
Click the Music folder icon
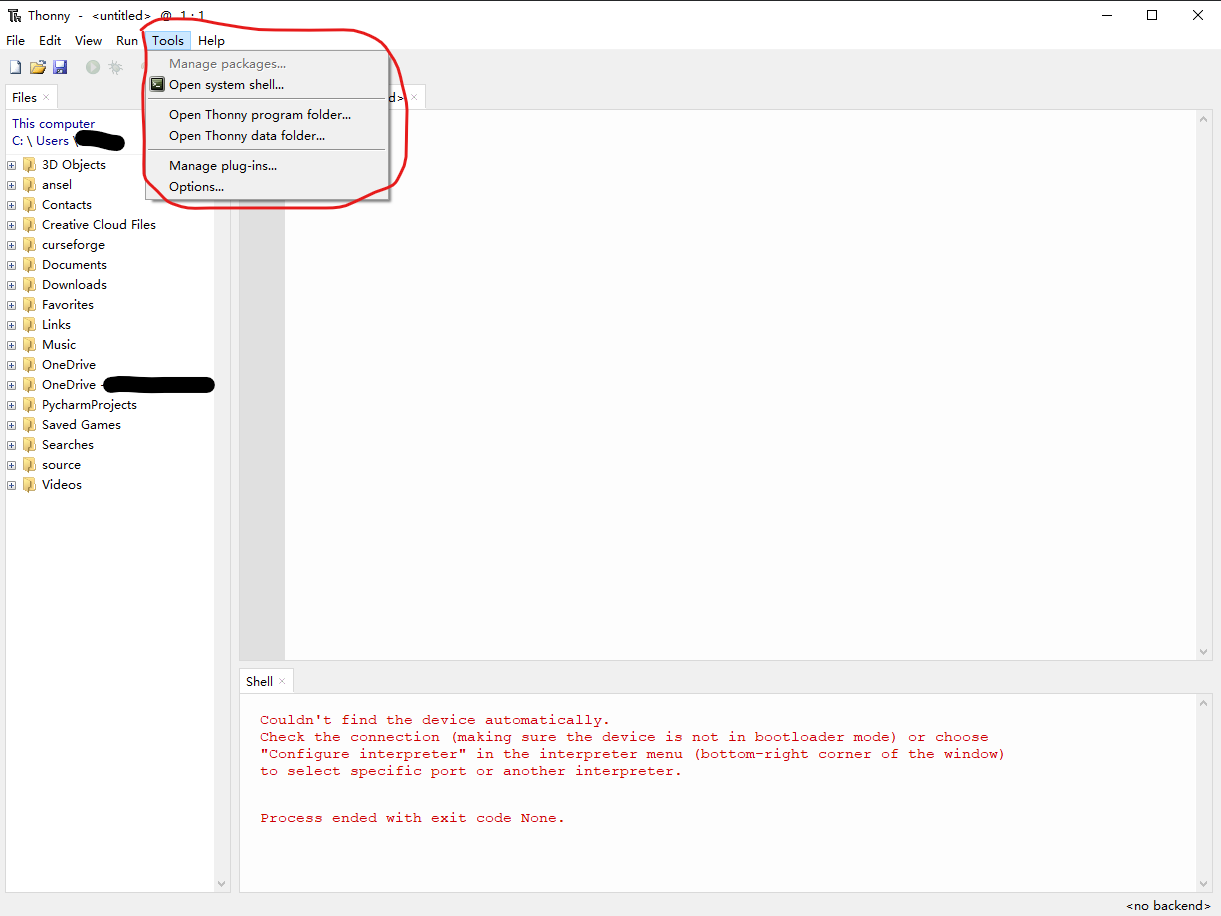point(30,344)
